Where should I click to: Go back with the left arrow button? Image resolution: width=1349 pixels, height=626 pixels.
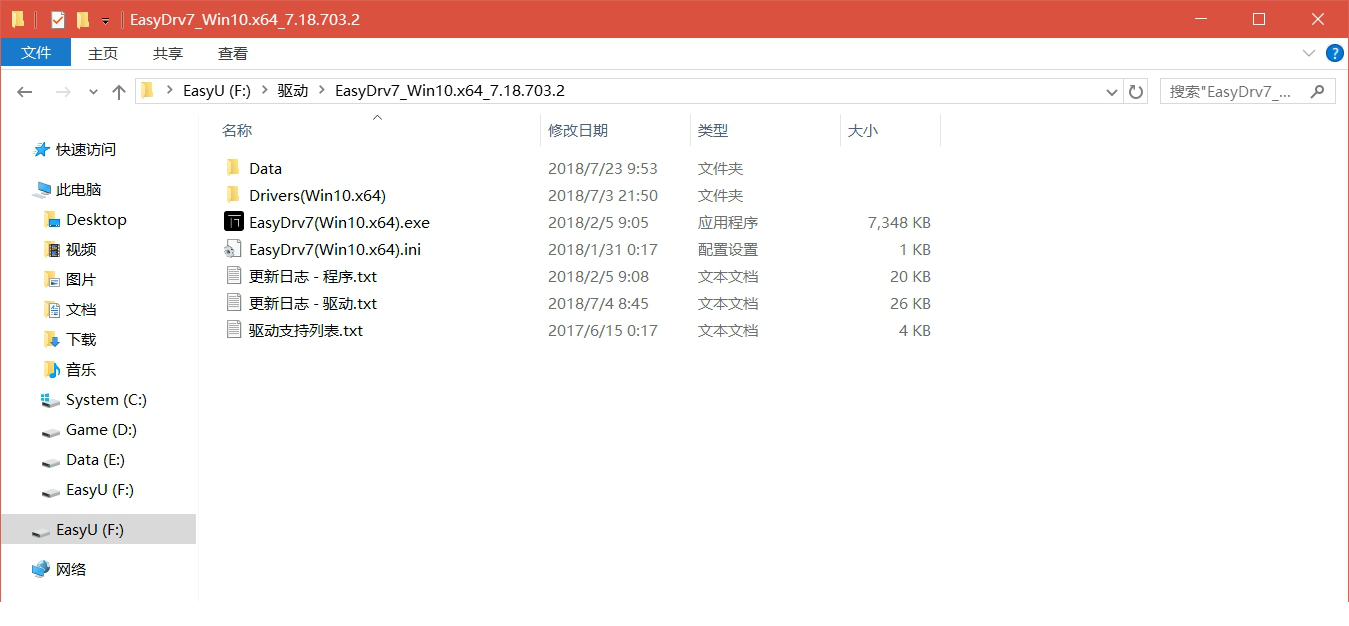pyautogui.click(x=25, y=91)
